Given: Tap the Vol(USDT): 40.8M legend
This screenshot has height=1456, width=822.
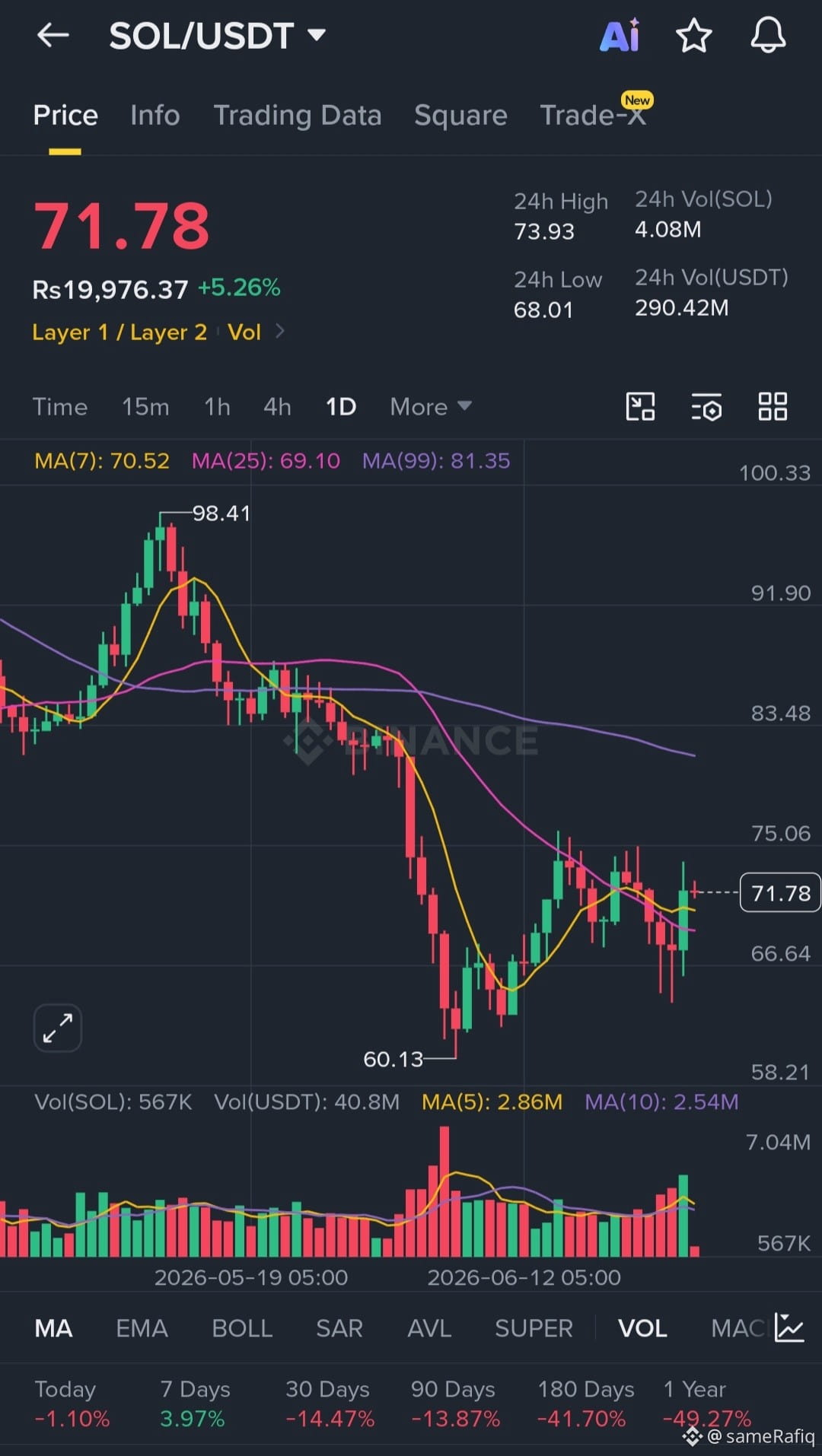Looking at the screenshot, I should [x=307, y=1102].
